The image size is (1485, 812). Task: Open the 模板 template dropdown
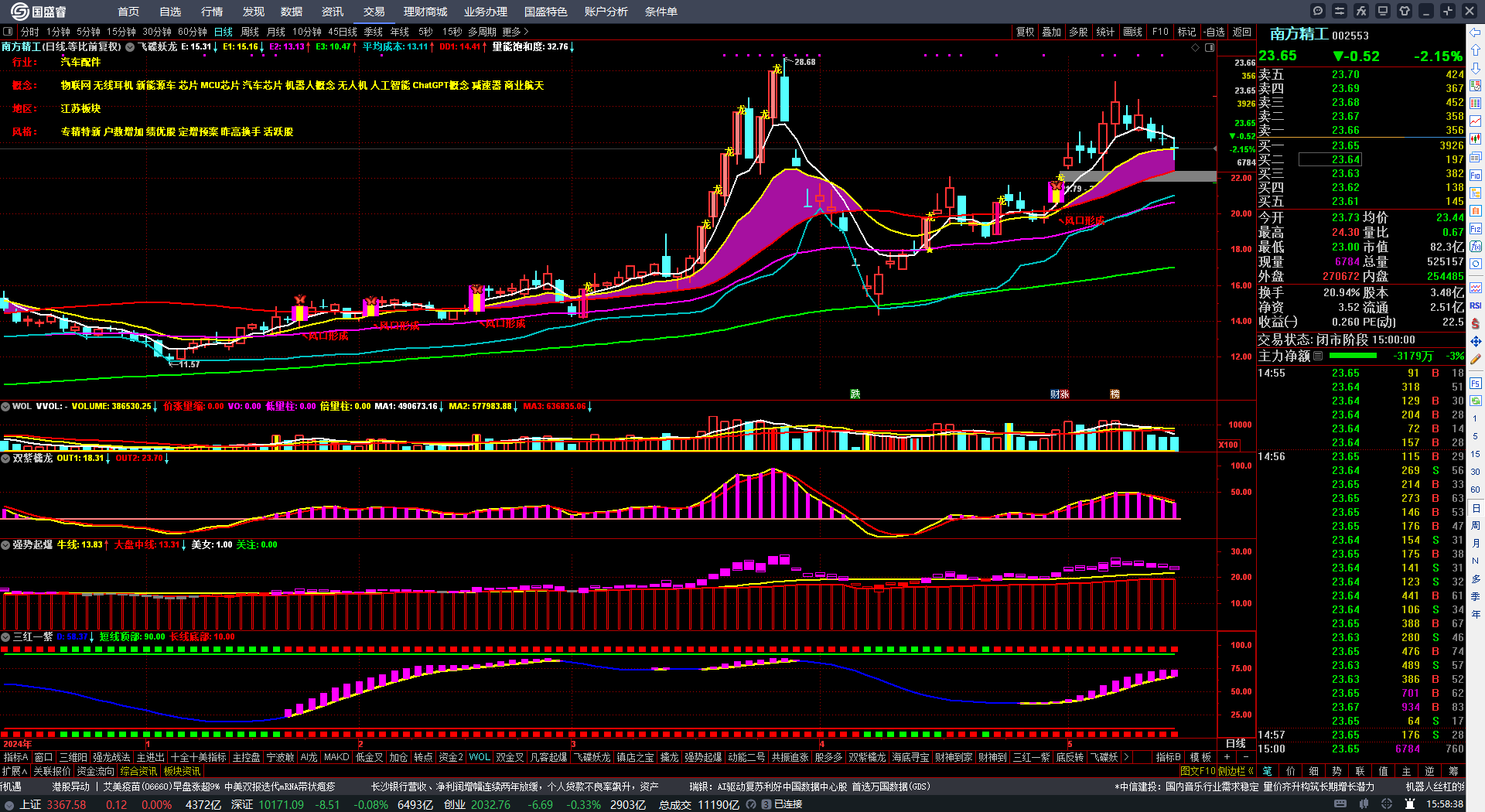click(1200, 757)
